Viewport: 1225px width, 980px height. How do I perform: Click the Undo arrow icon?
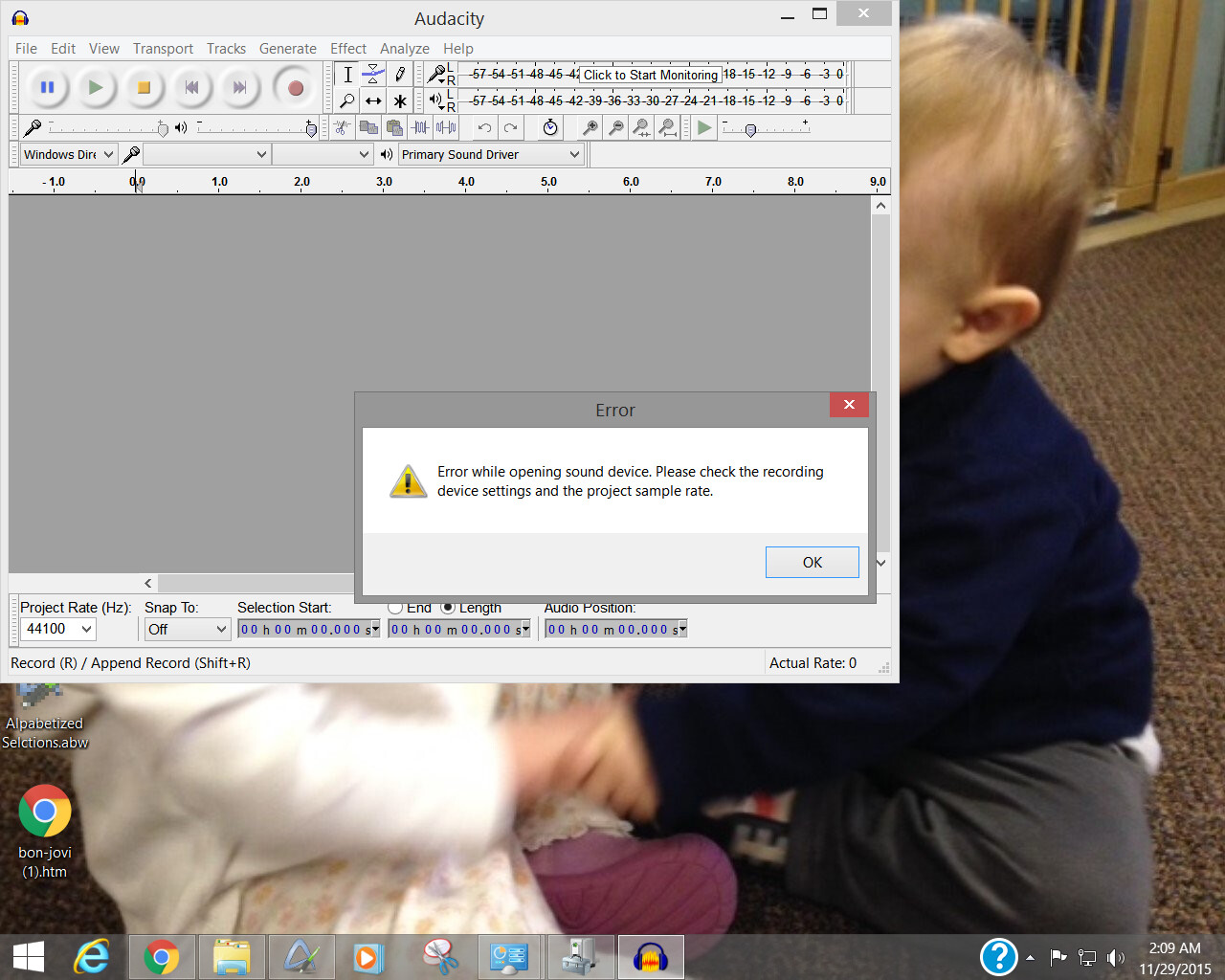click(484, 127)
